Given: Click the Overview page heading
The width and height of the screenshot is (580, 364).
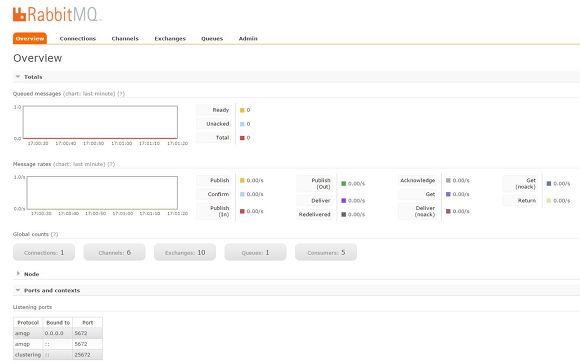Looking at the screenshot, I should (x=38, y=58).
